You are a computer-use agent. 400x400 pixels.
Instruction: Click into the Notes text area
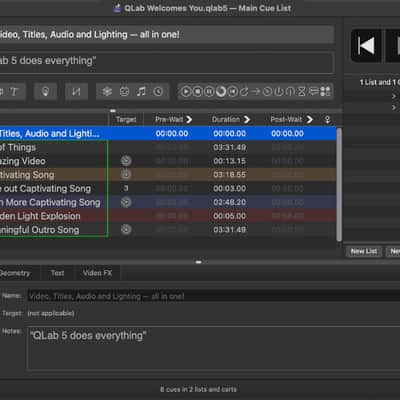tap(213, 348)
